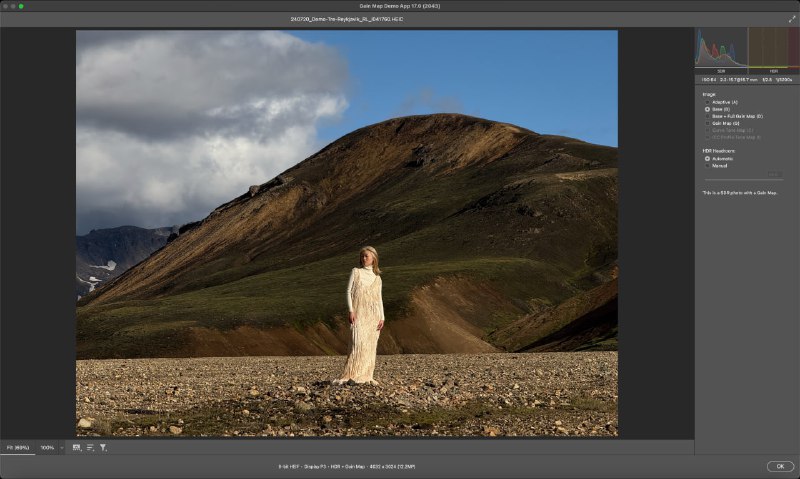Click the HDR headroom value field
800x479 pixels.
point(774,174)
